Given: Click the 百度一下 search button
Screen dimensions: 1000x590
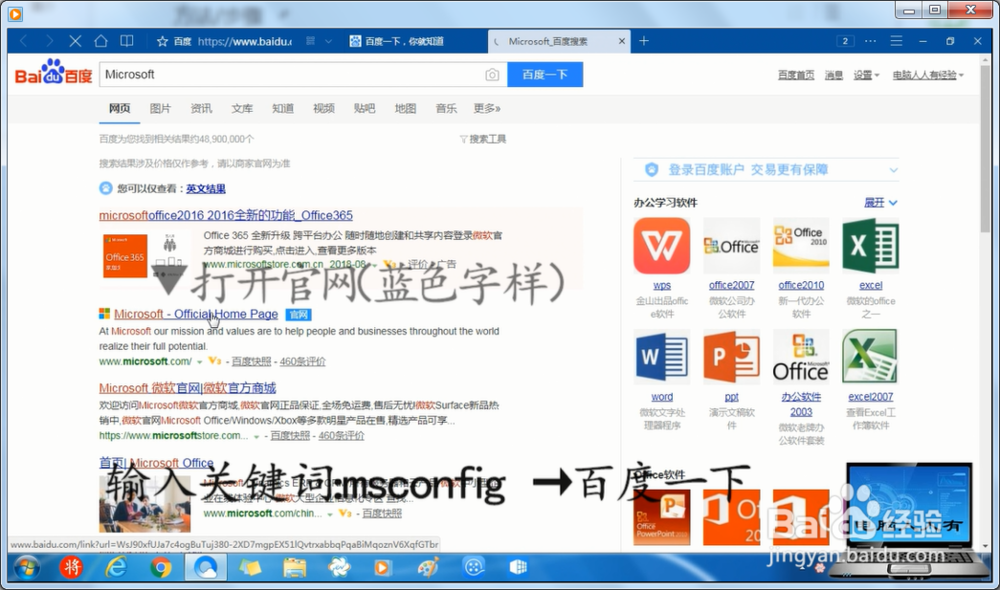Looking at the screenshot, I should pyautogui.click(x=545, y=74).
